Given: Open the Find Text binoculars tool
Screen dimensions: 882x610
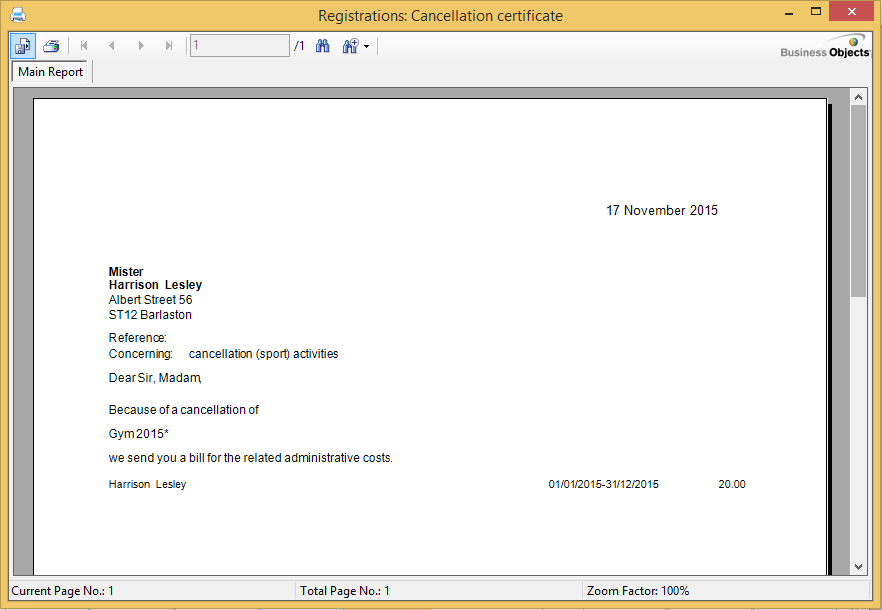Looking at the screenshot, I should tap(323, 46).
